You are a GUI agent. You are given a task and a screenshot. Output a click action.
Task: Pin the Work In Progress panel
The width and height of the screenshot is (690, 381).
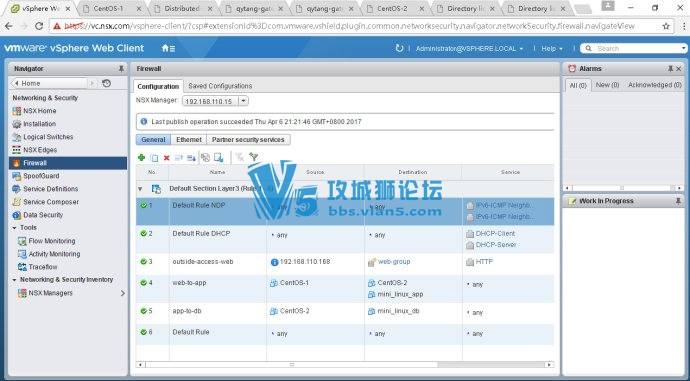point(678,201)
